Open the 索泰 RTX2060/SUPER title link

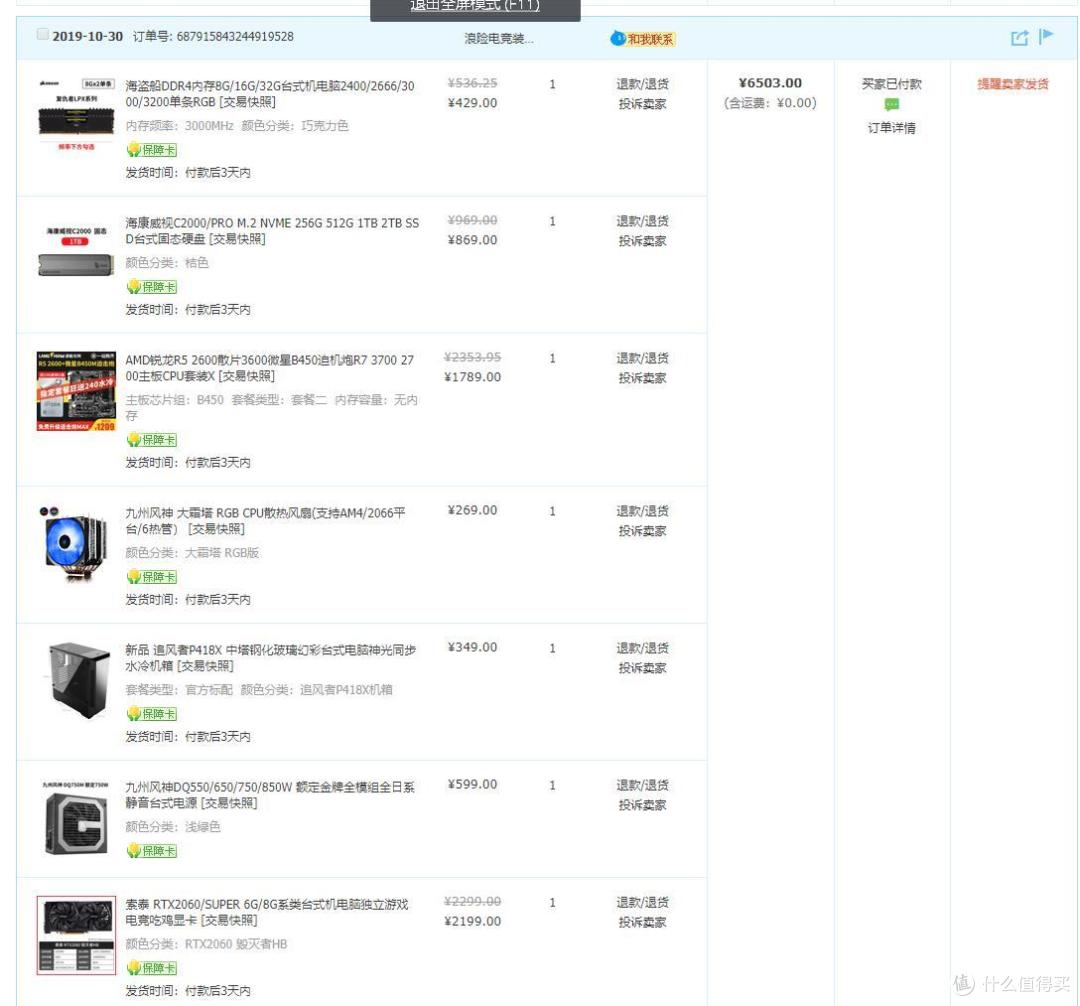pos(267,912)
